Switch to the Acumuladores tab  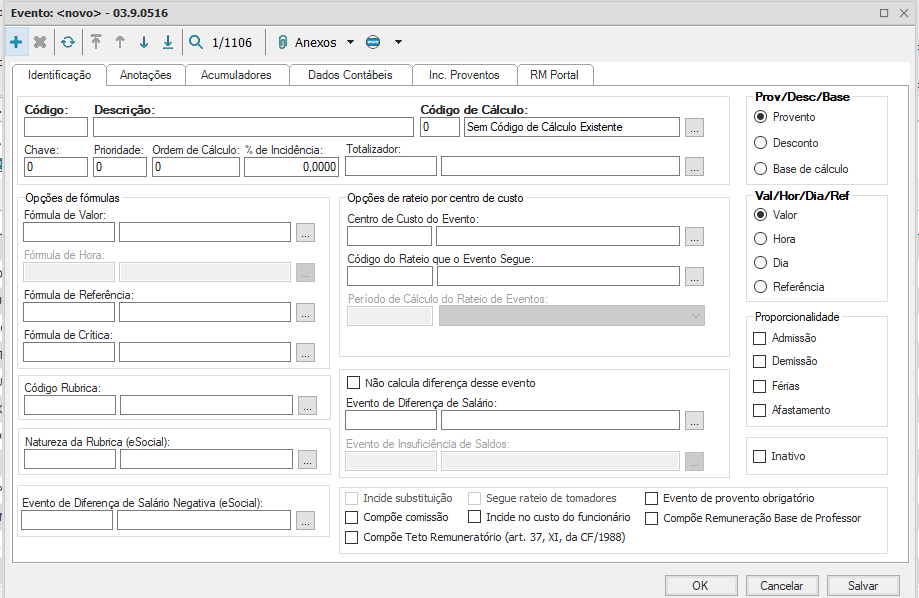[235, 75]
